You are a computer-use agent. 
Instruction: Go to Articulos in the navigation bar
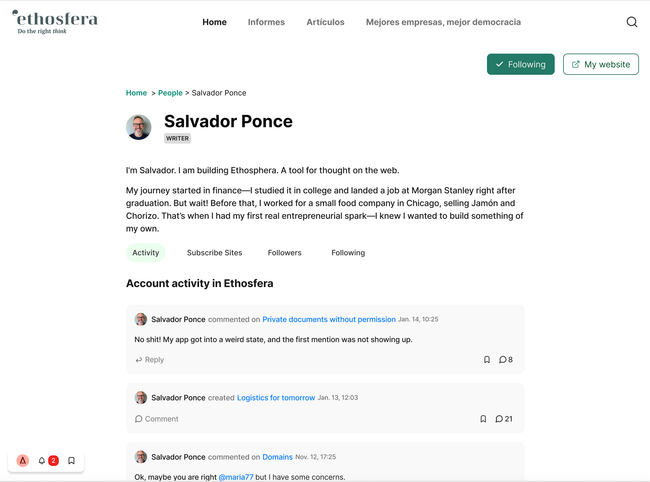point(325,22)
